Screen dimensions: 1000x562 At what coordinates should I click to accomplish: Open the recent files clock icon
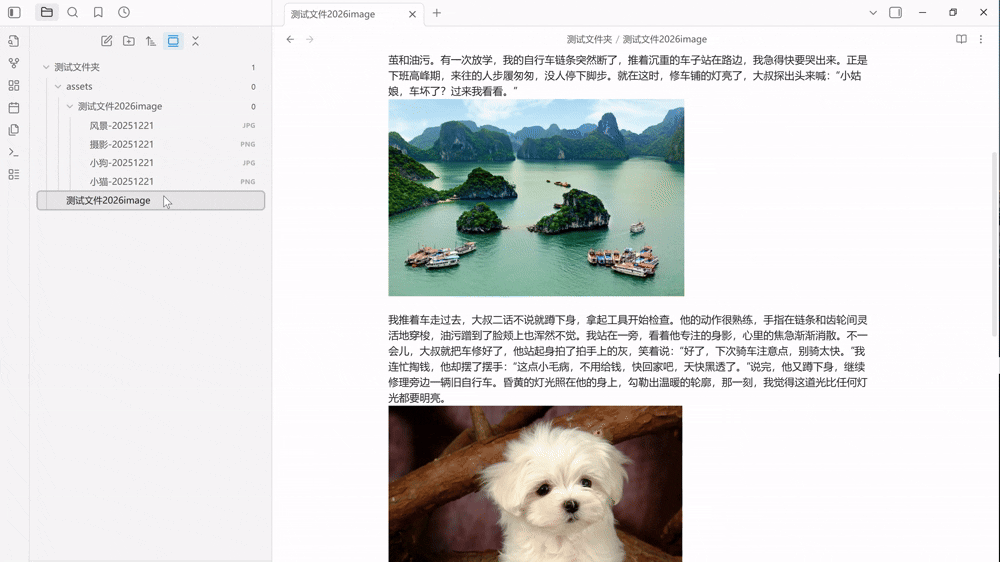124,12
